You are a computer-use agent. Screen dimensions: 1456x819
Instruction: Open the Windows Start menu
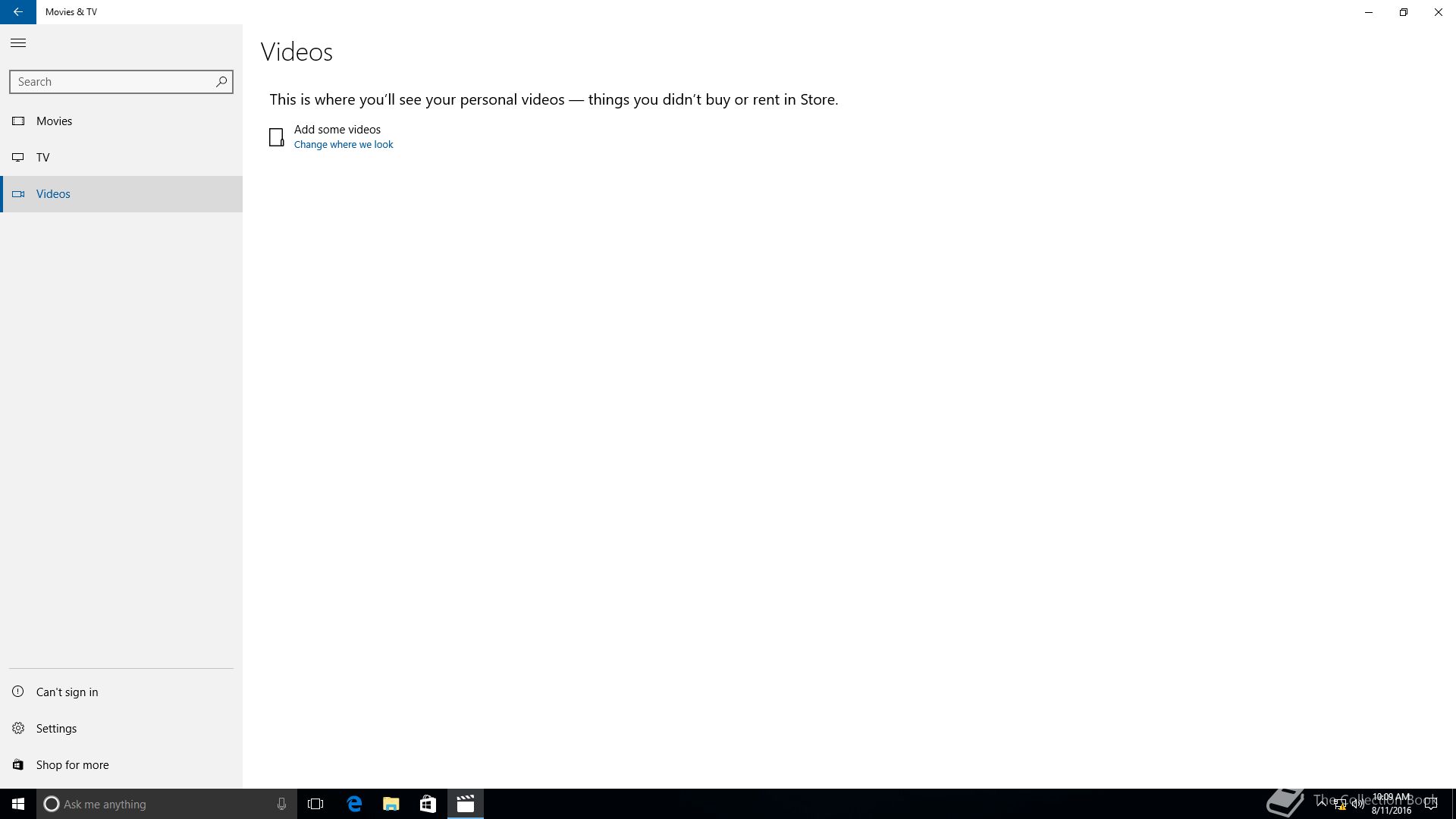click(x=18, y=804)
